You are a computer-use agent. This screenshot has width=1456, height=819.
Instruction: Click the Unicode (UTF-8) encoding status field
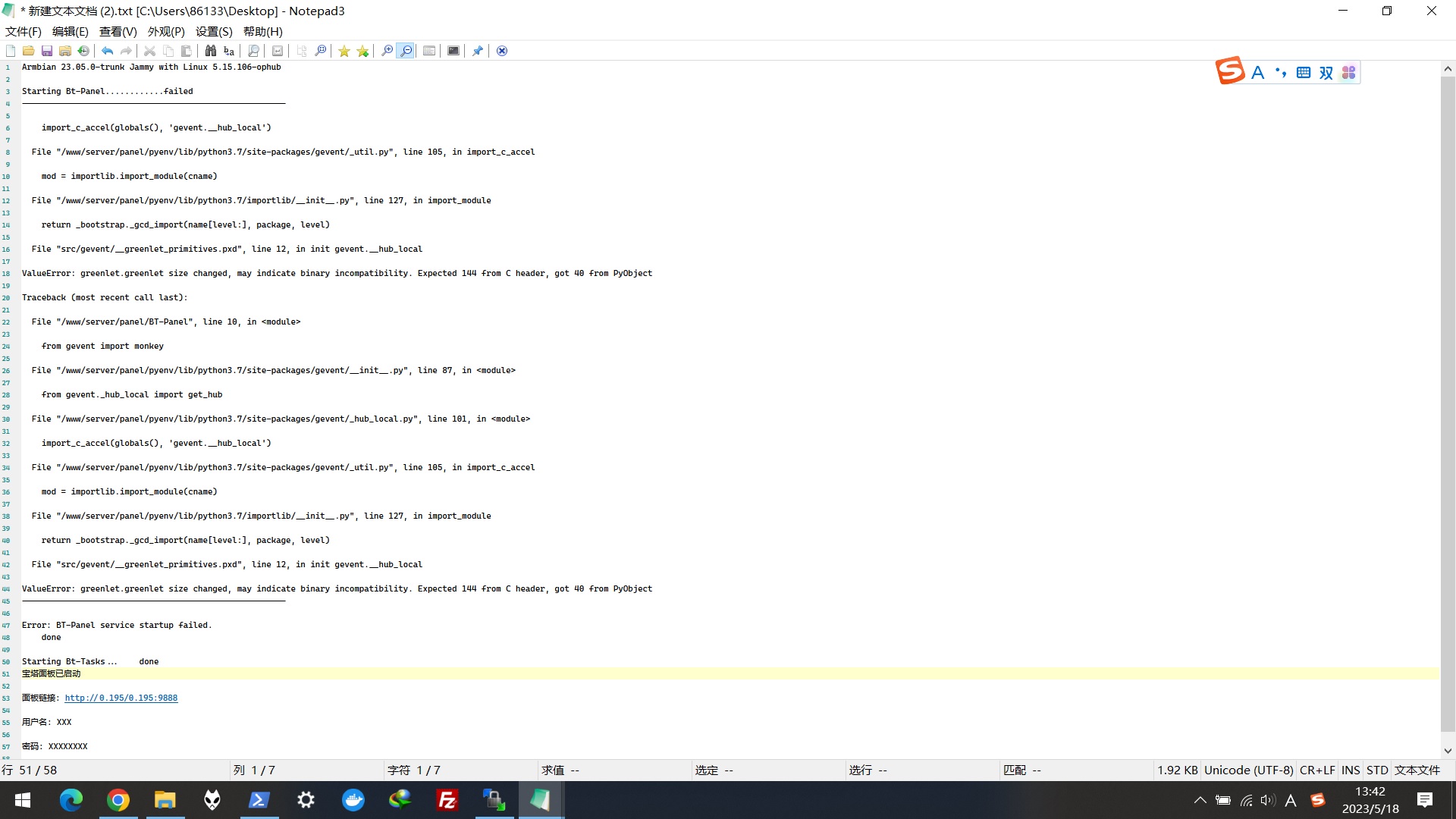1248,770
